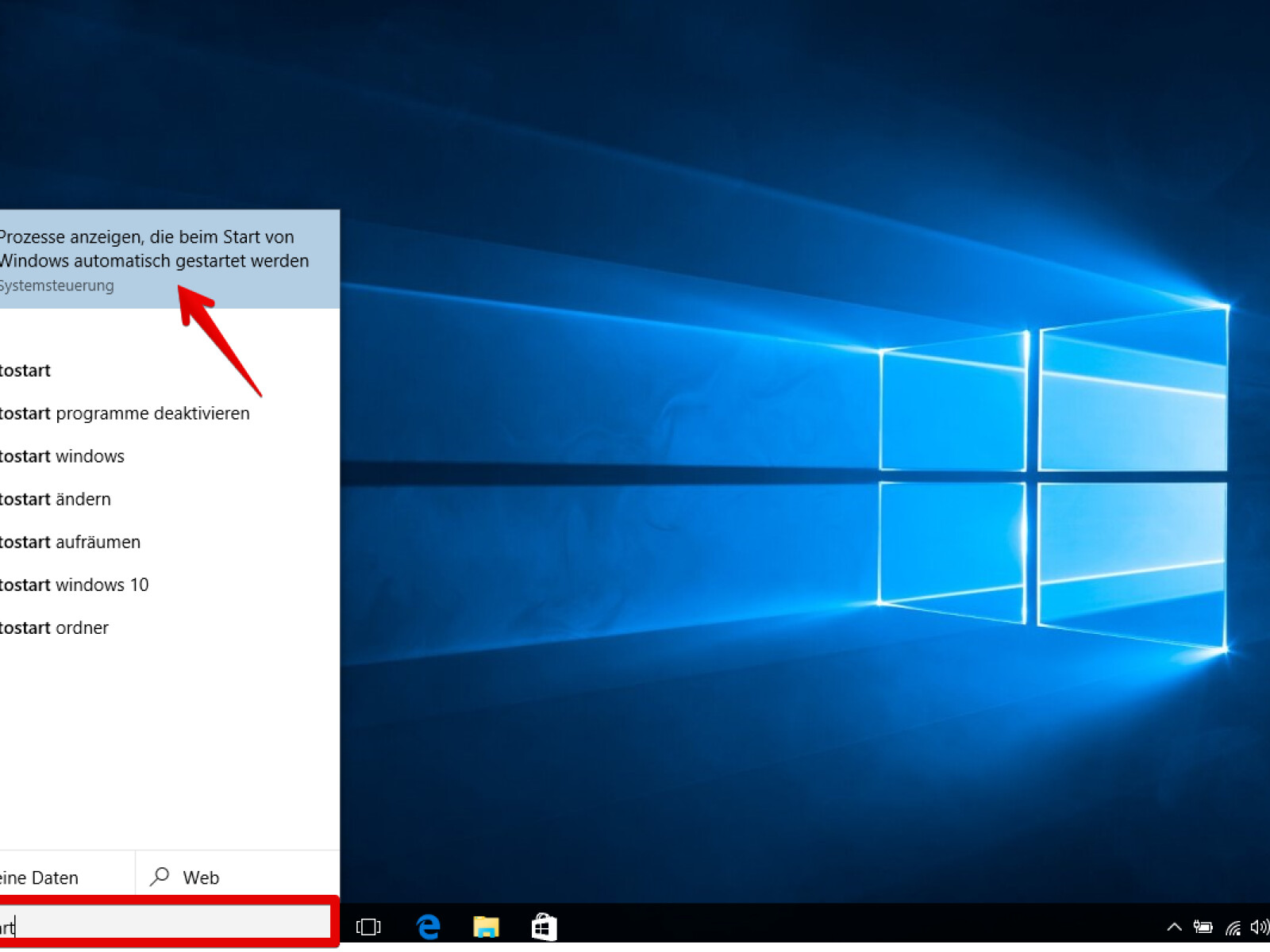Choose the 'autostart windows 10' suggestion
The width and height of the screenshot is (1270, 952).
tap(75, 585)
